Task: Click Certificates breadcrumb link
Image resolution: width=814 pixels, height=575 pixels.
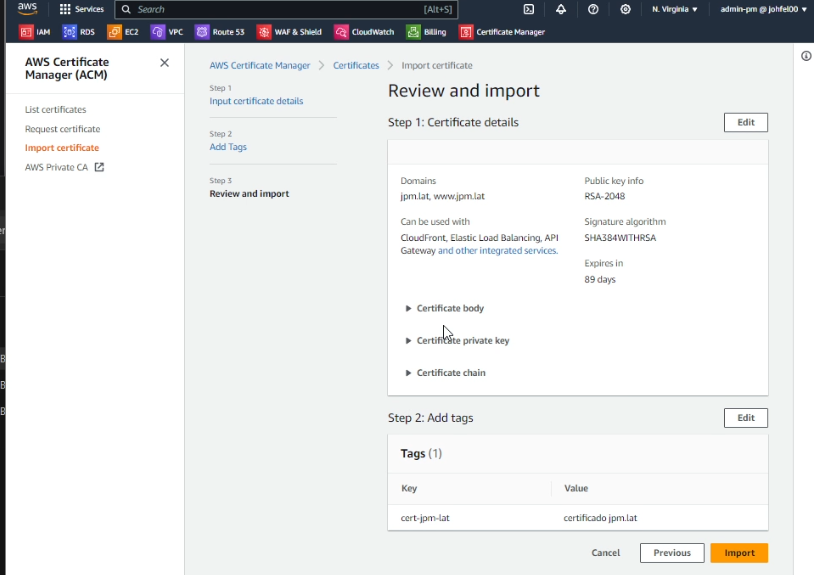Action: coord(356,65)
